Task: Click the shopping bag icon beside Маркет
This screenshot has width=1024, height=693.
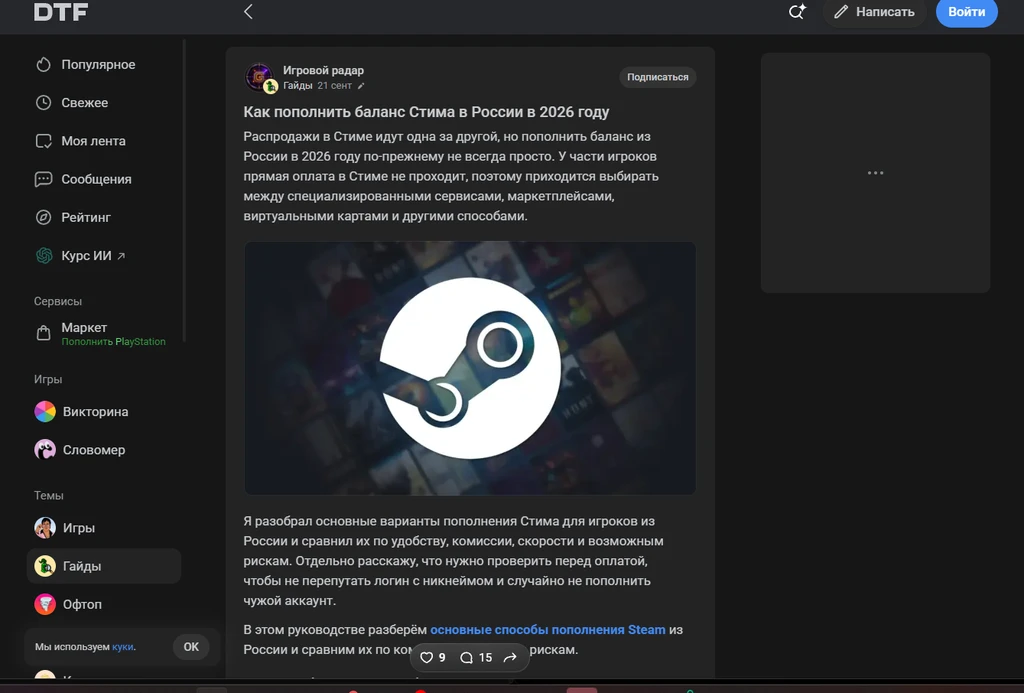Action: pos(43,333)
